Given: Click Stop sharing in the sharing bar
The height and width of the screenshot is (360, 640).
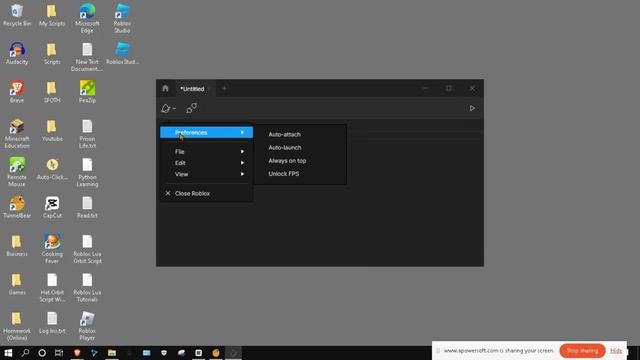Looking at the screenshot, I should coord(582,351).
